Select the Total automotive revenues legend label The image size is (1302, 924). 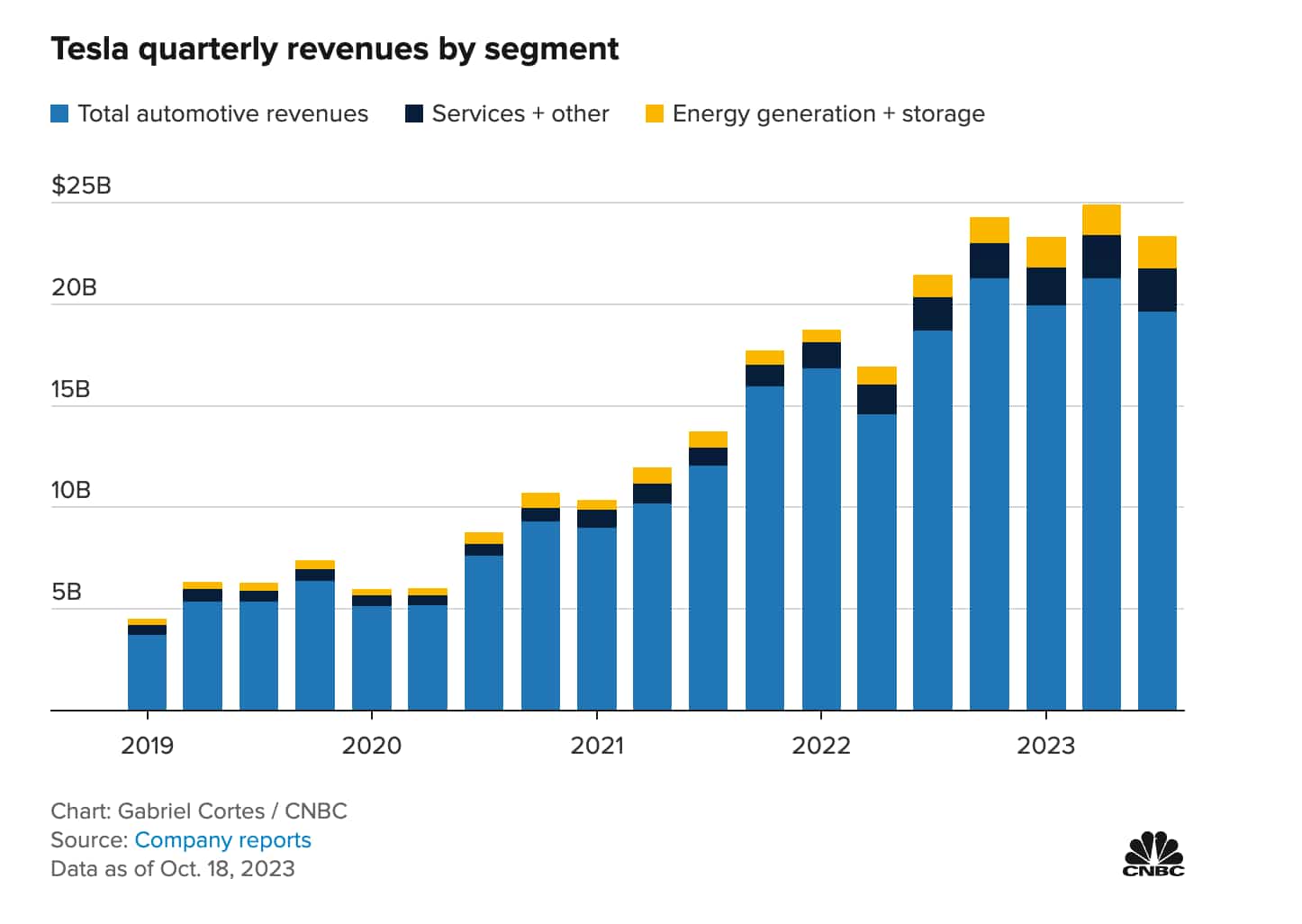click(222, 113)
